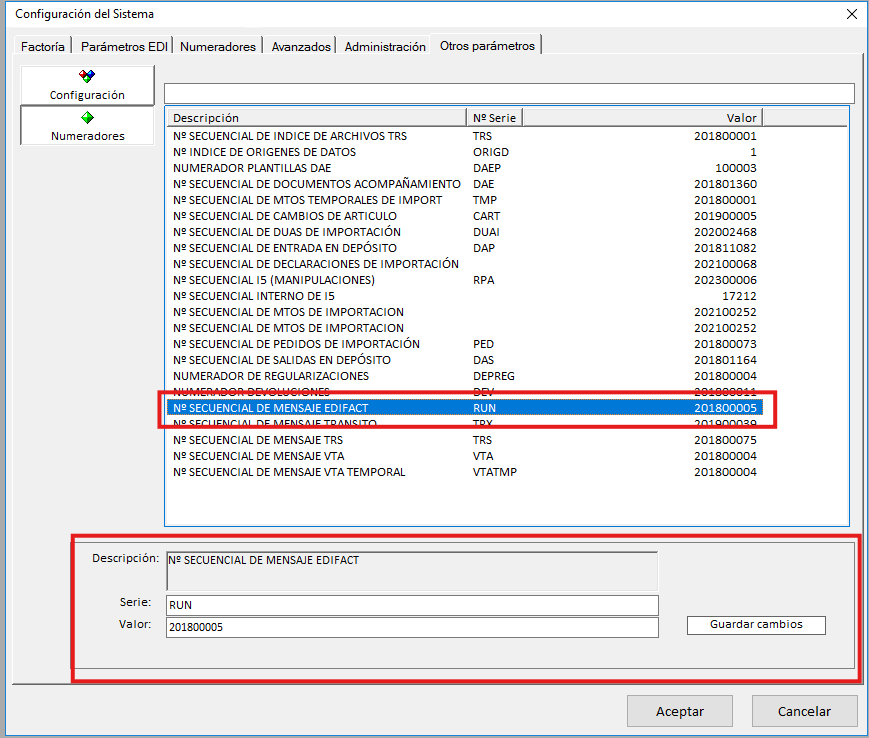Click the Nº Serie column header
Viewport: 869px width, 738px height.
coord(494,118)
